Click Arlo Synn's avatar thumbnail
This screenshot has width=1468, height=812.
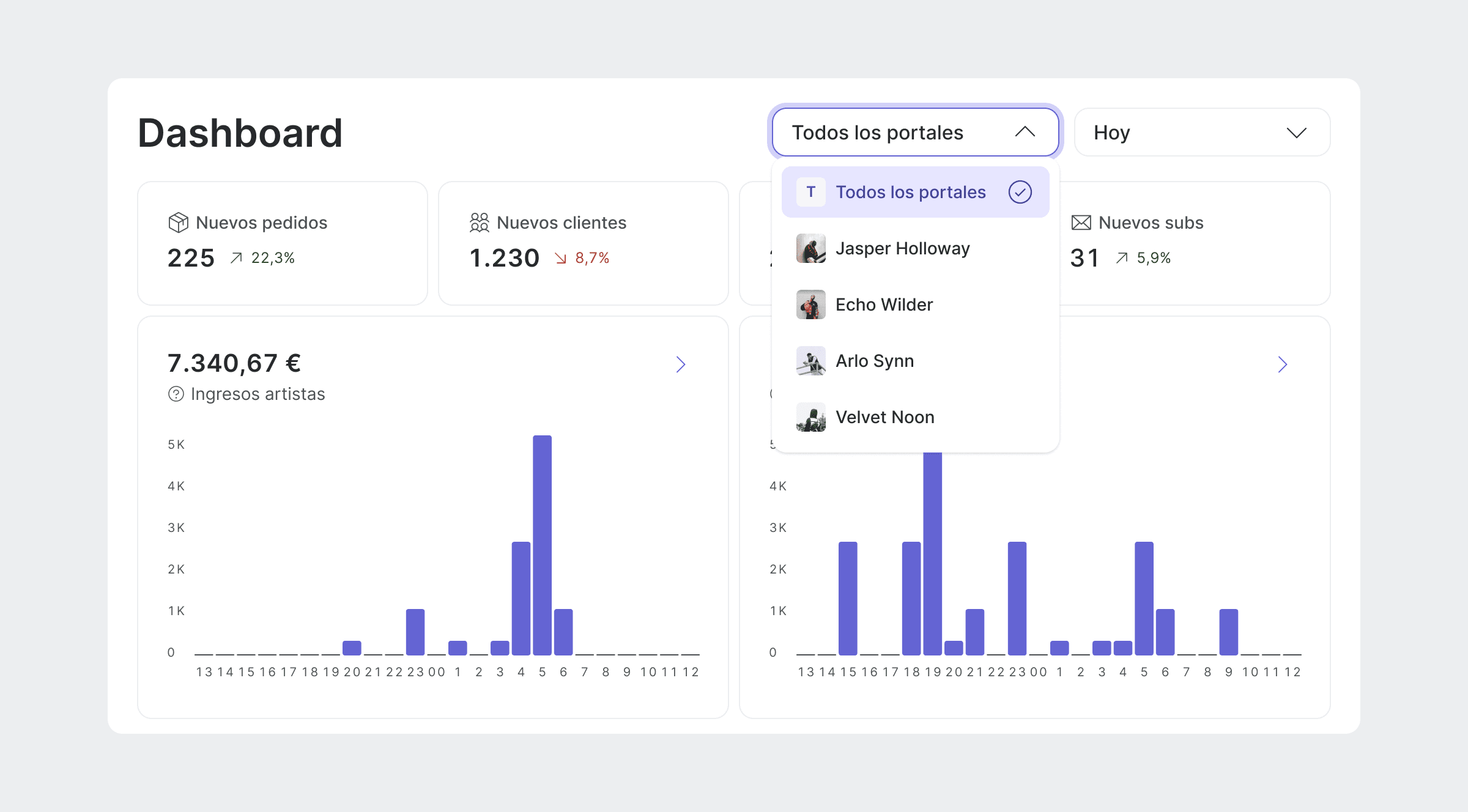(810, 361)
